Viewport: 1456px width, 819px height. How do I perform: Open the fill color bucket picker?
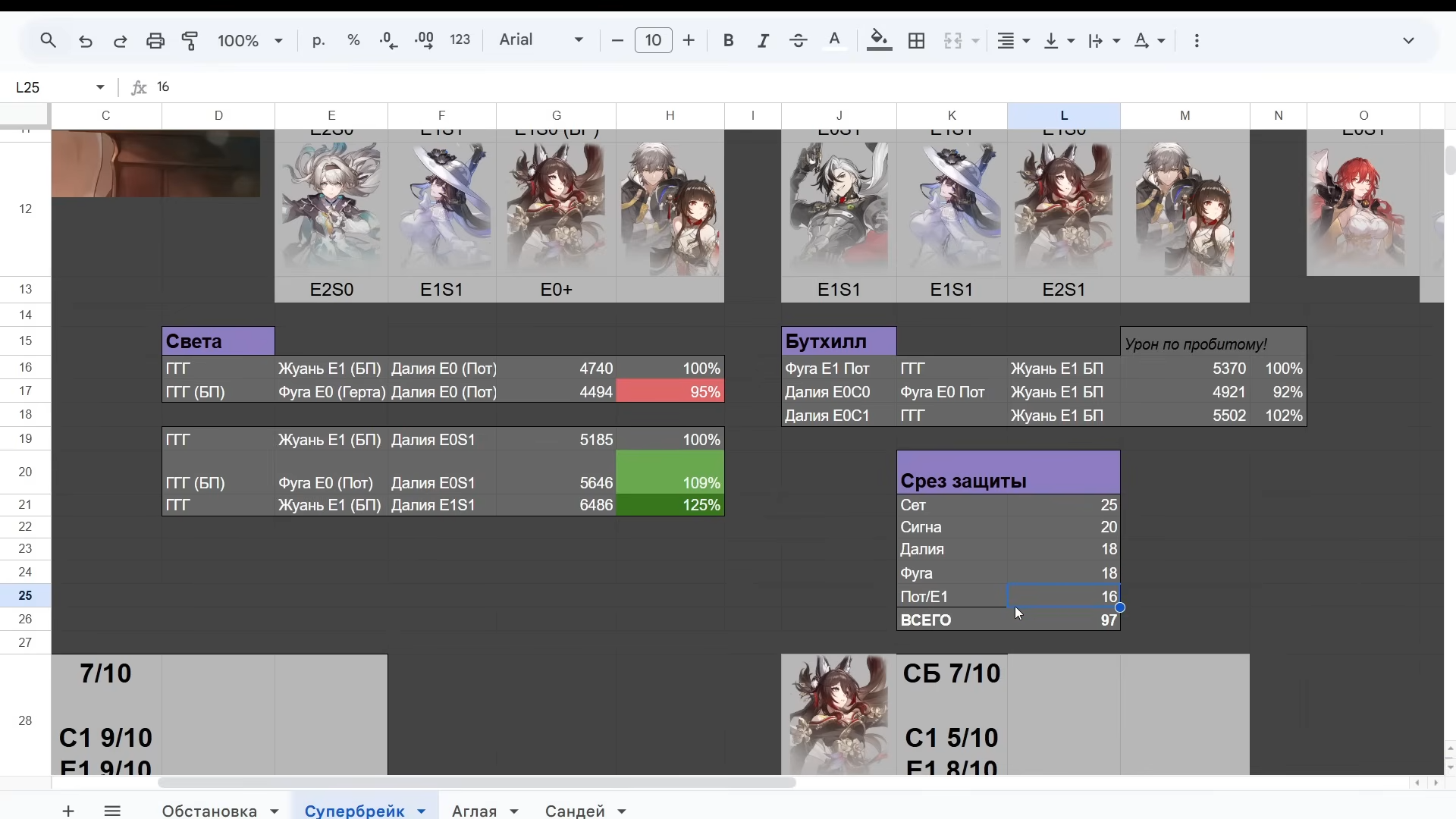click(x=879, y=41)
